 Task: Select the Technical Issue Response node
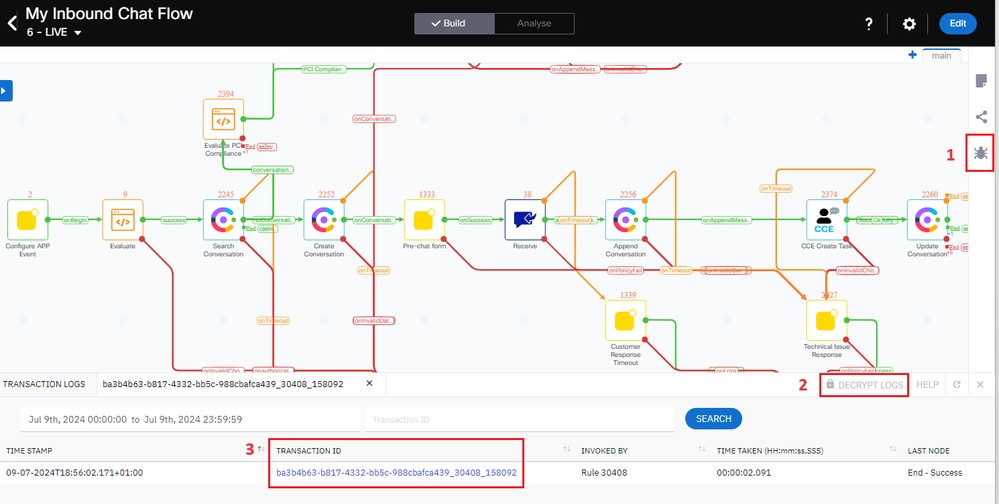pos(826,320)
